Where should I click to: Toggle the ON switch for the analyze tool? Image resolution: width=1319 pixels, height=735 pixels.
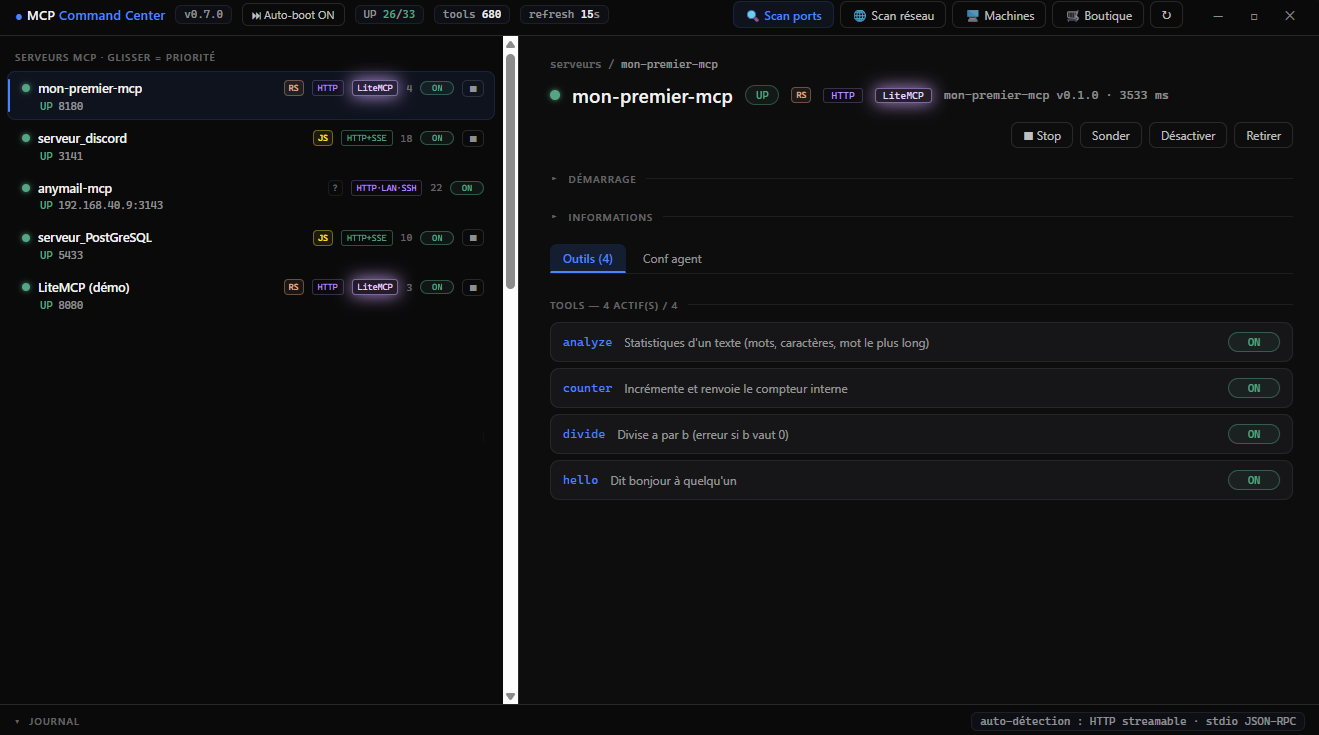[x=1254, y=342]
